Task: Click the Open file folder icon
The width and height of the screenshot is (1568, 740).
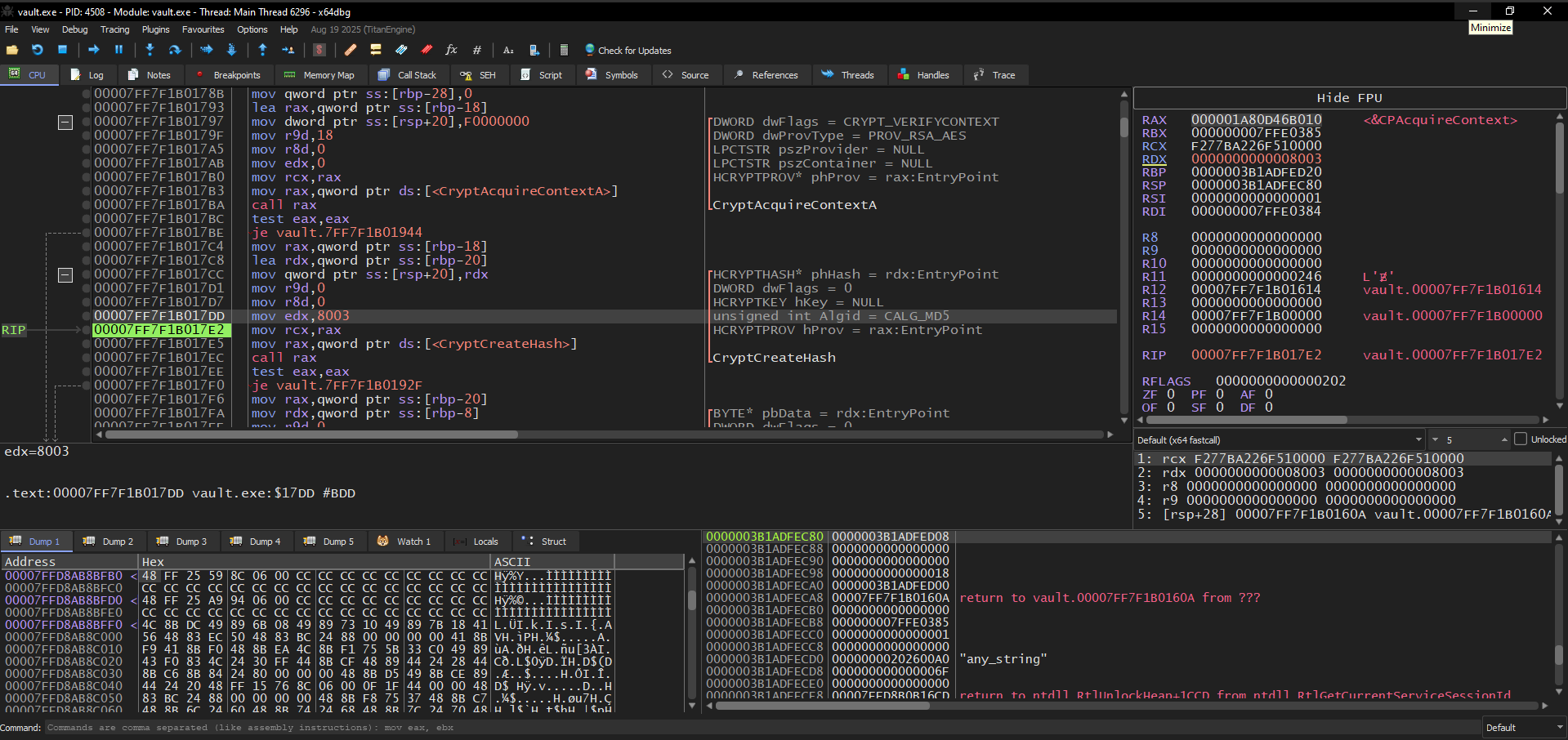Action: 12,50
